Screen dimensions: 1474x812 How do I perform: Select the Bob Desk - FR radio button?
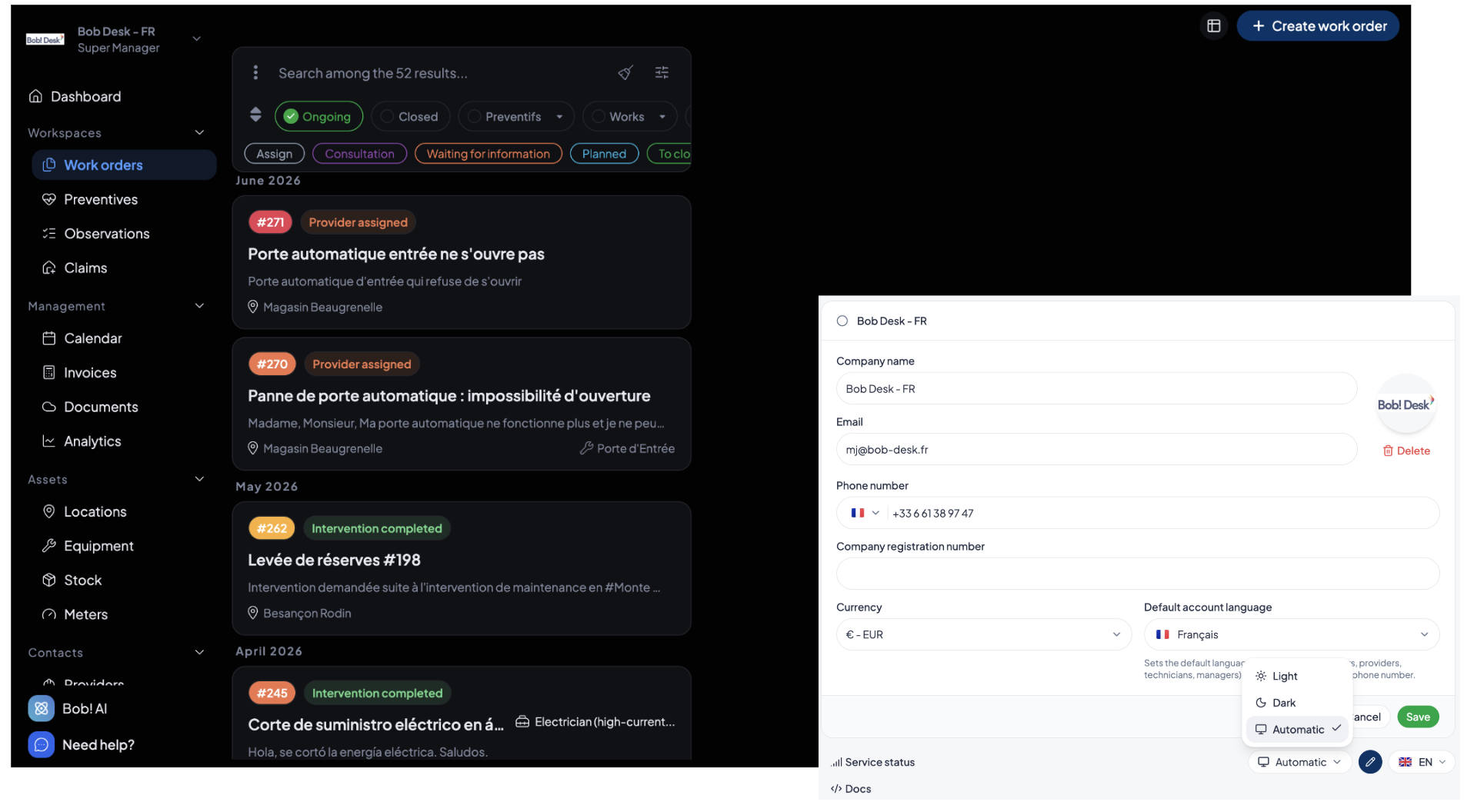click(x=842, y=321)
